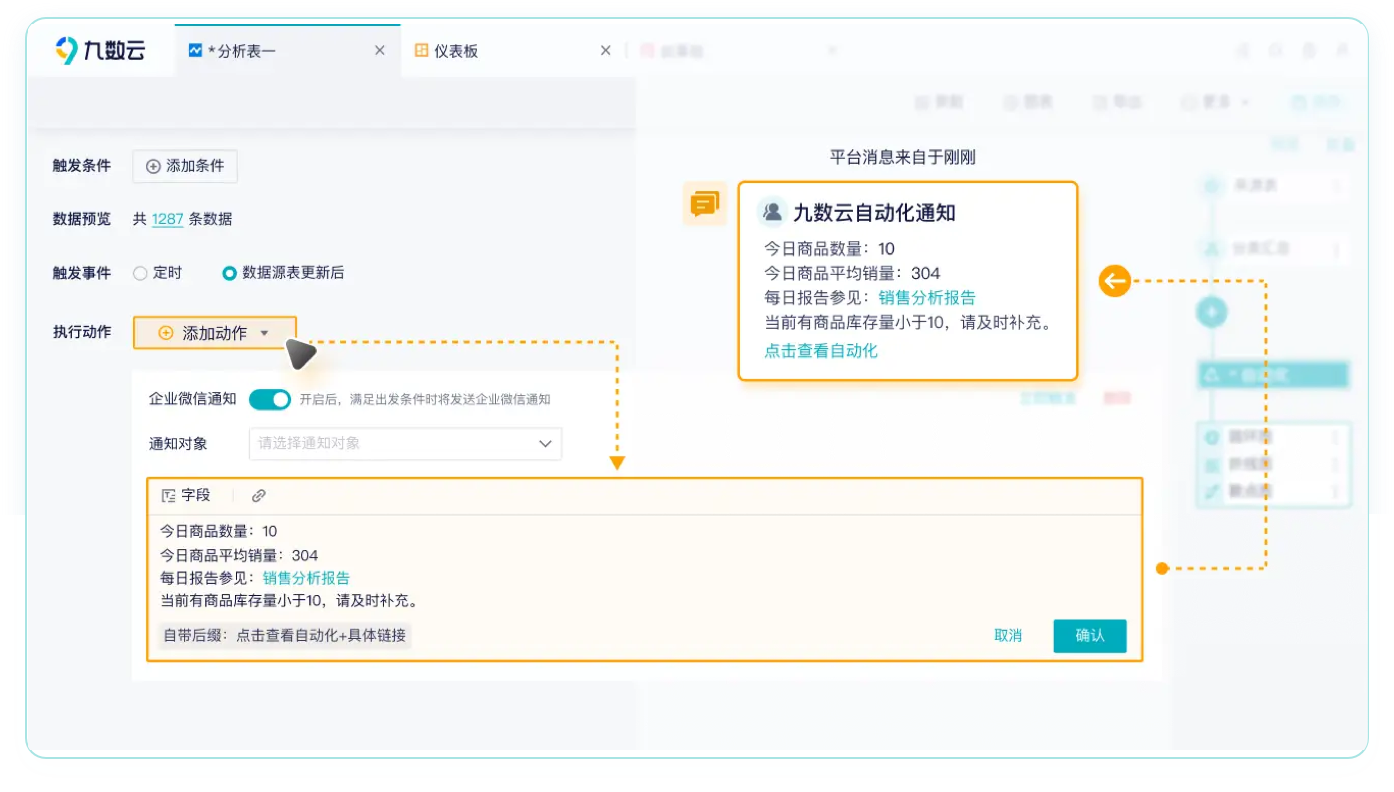Toggle off 企业微信通知 switch
This screenshot has width=1394, height=792.
[x=269, y=399]
